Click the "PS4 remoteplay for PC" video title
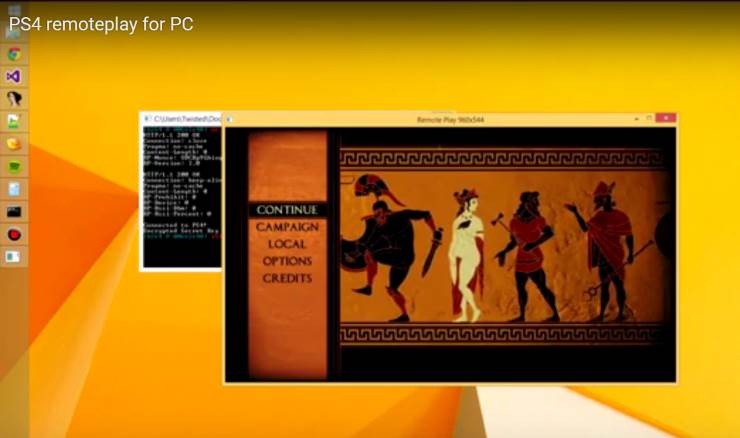 (x=101, y=24)
